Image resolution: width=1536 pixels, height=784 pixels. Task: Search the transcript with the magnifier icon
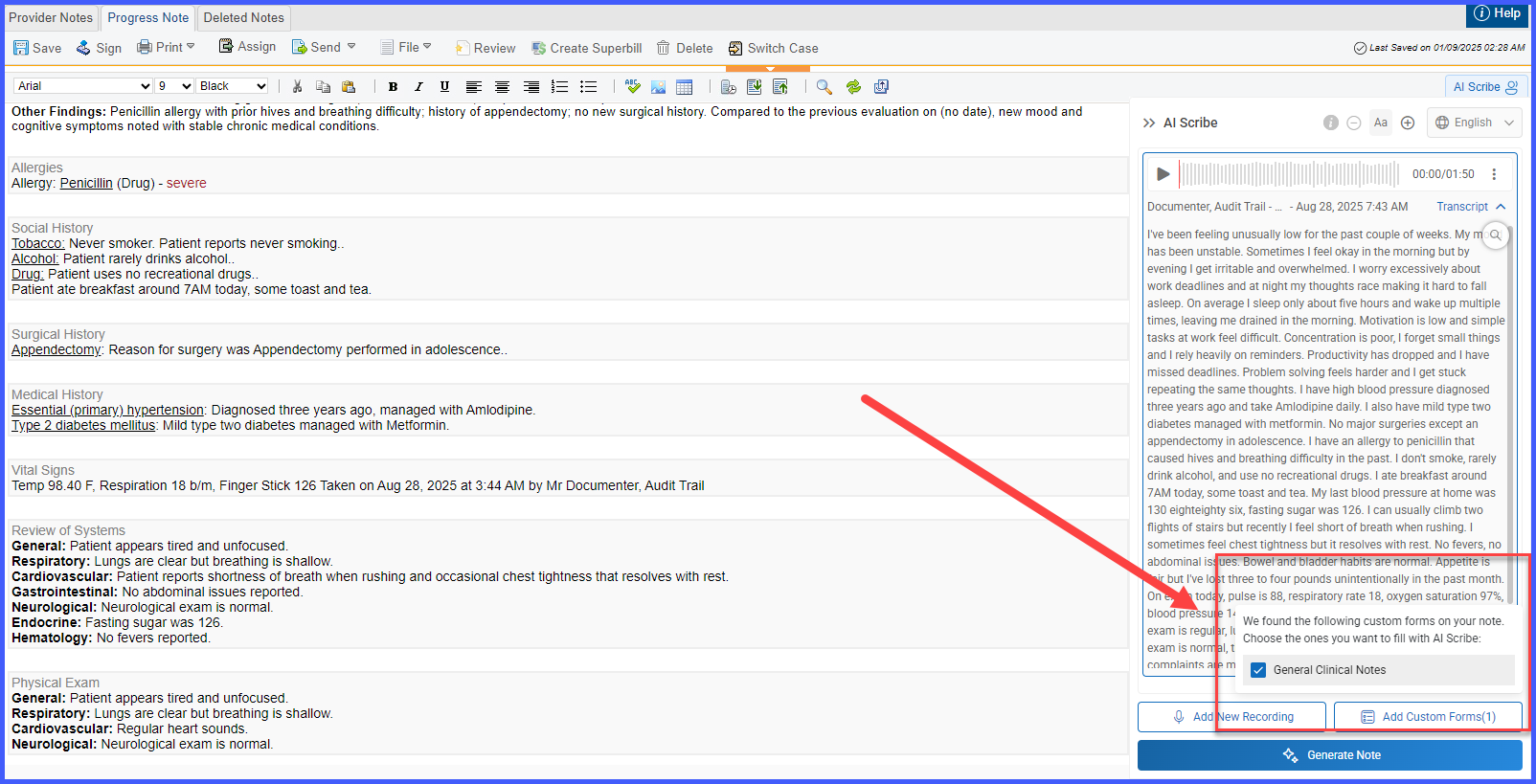click(x=1495, y=235)
